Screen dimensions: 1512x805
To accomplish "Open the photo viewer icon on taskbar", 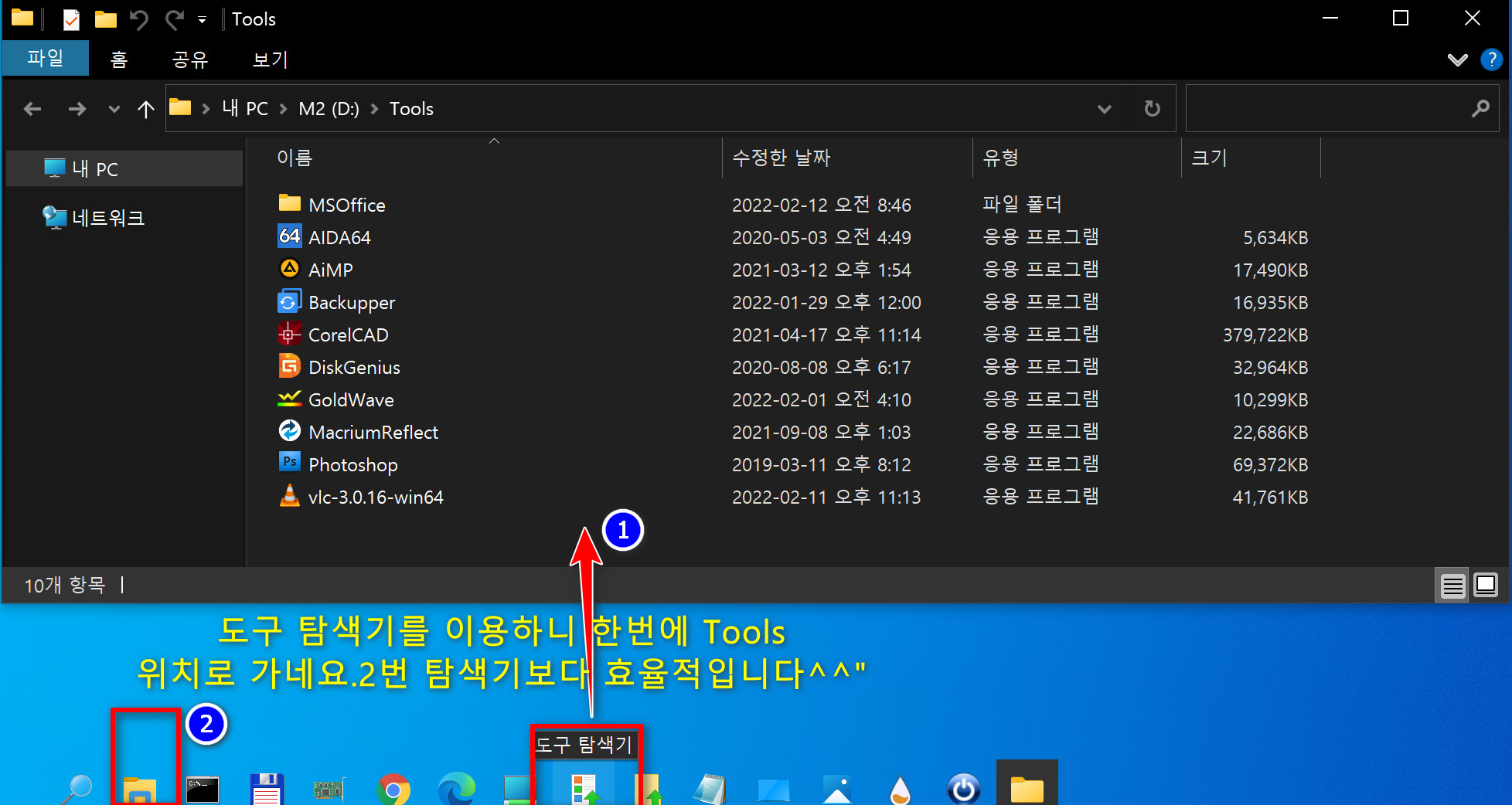I will point(837,790).
